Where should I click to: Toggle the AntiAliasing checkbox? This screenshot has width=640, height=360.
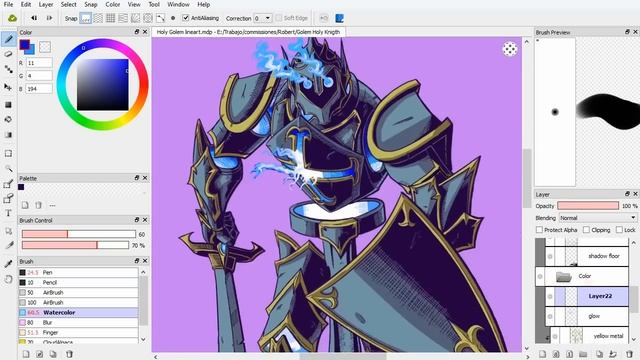pos(186,18)
